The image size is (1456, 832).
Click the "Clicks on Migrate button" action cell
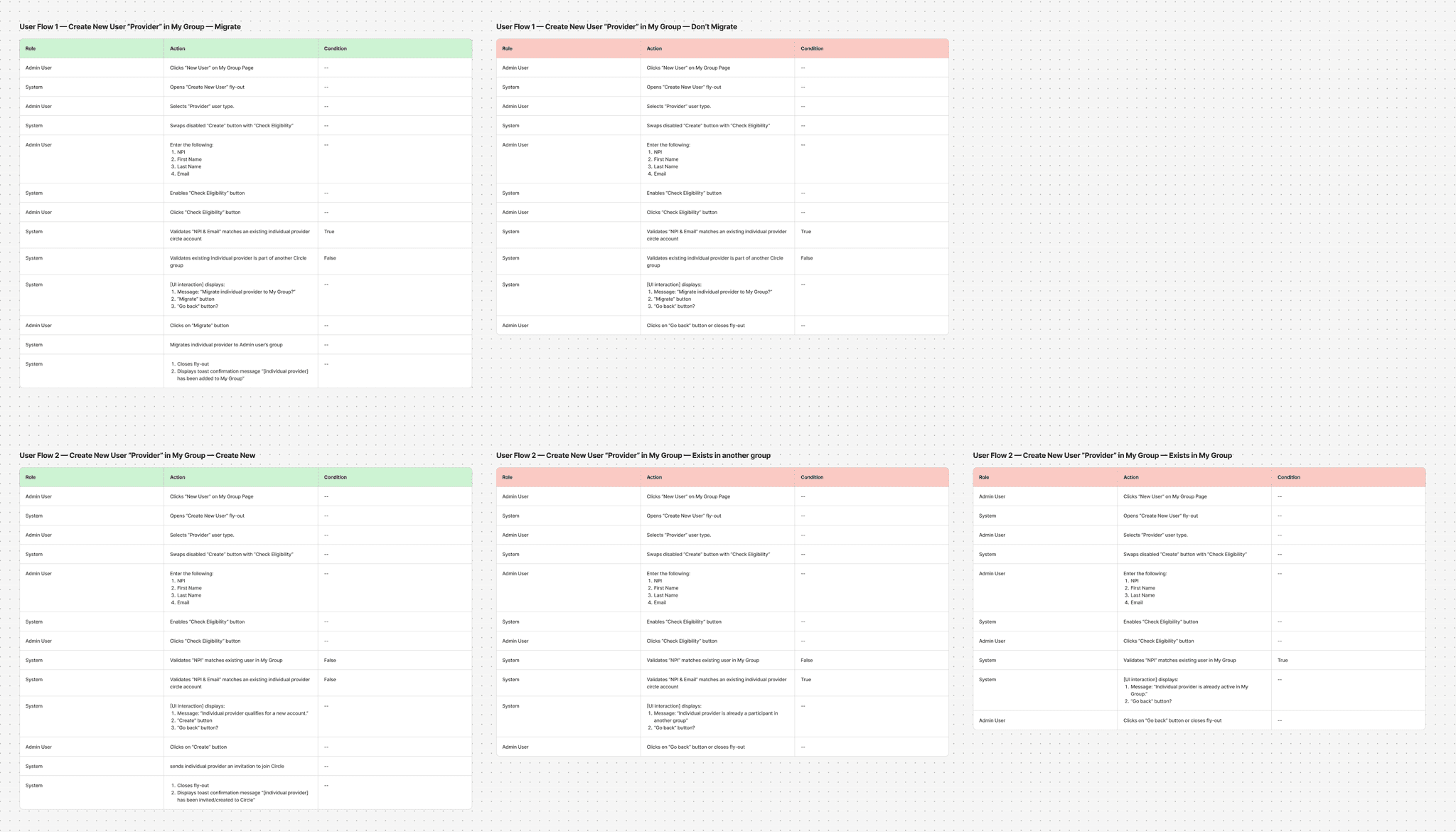point(200,326)
